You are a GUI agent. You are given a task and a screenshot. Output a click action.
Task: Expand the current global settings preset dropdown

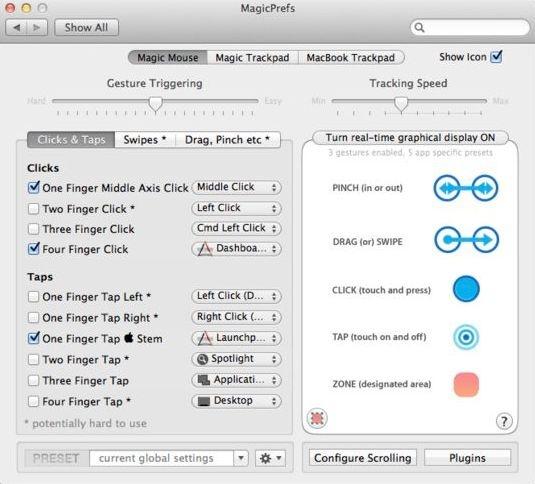tap(241, 458)
